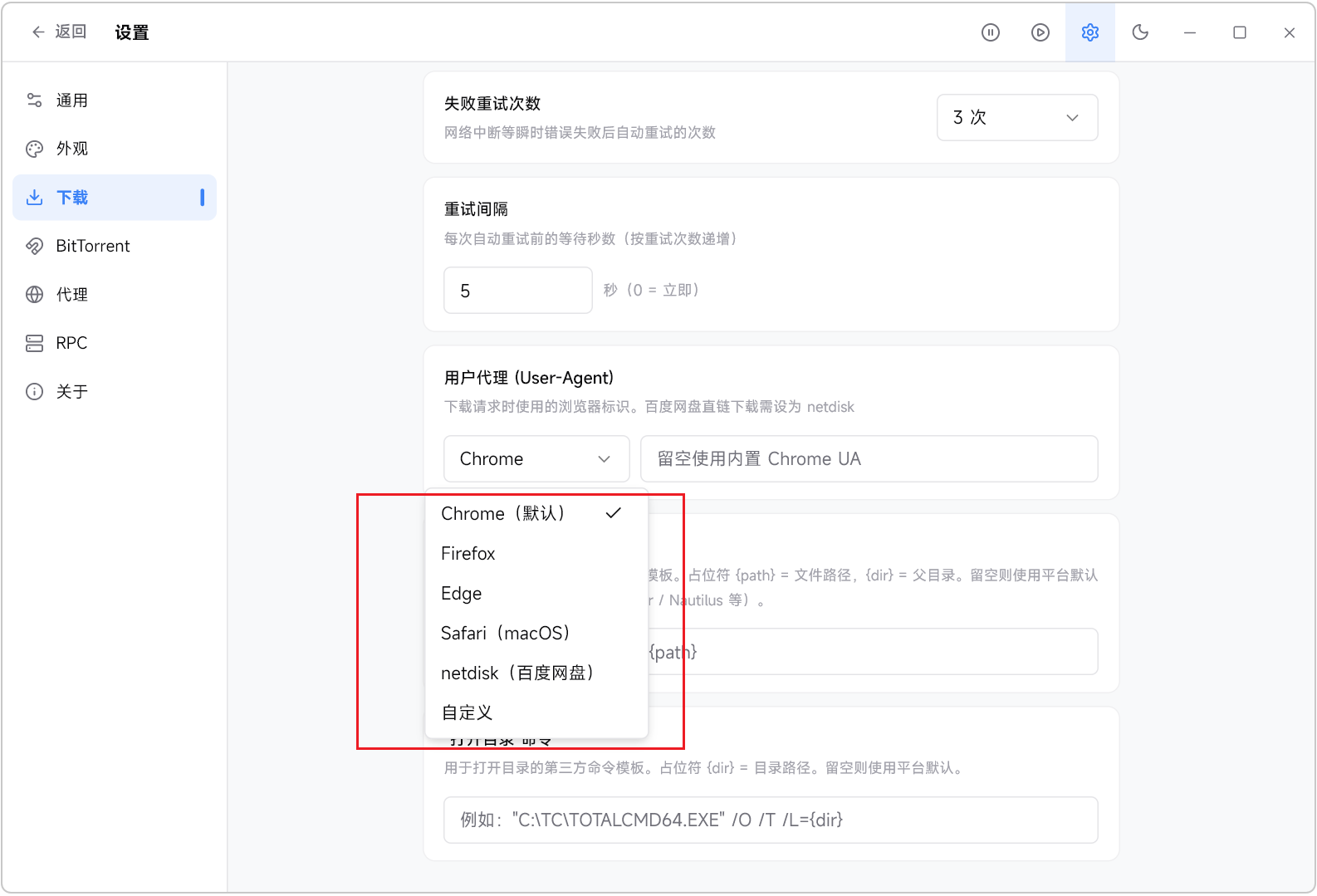This screenshot has width=1317, height=896.
Task: Open the 关于 settings tab
Action: [x=115, y=392]
